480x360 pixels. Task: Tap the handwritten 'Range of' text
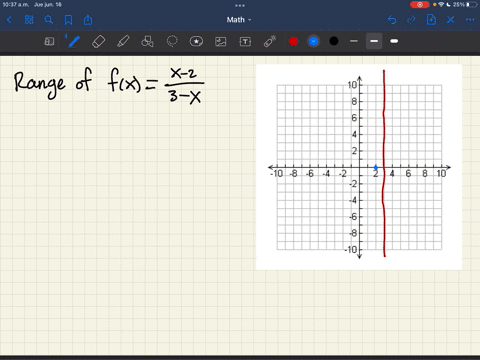click(53, 83)
